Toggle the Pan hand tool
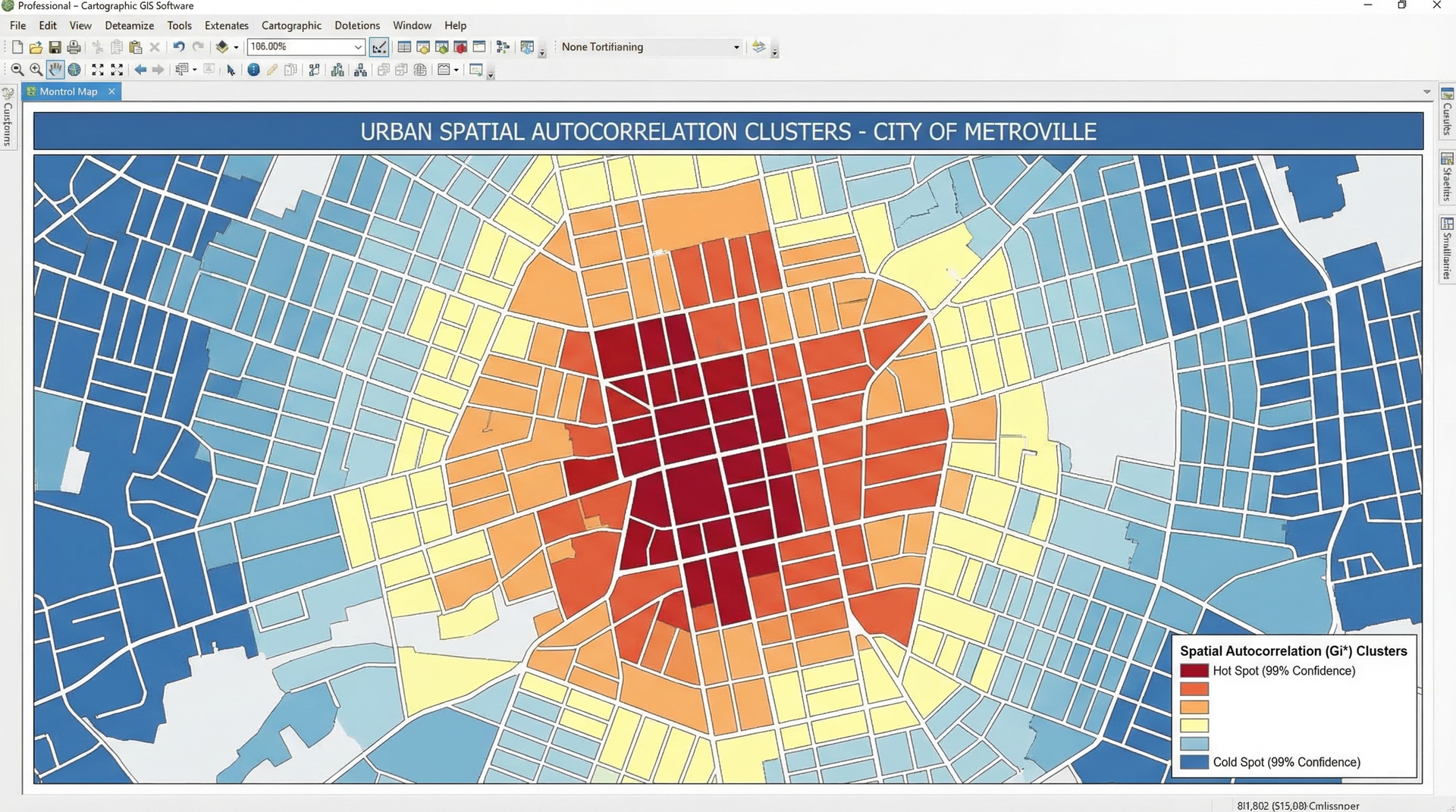 click(x=55, y=70)
